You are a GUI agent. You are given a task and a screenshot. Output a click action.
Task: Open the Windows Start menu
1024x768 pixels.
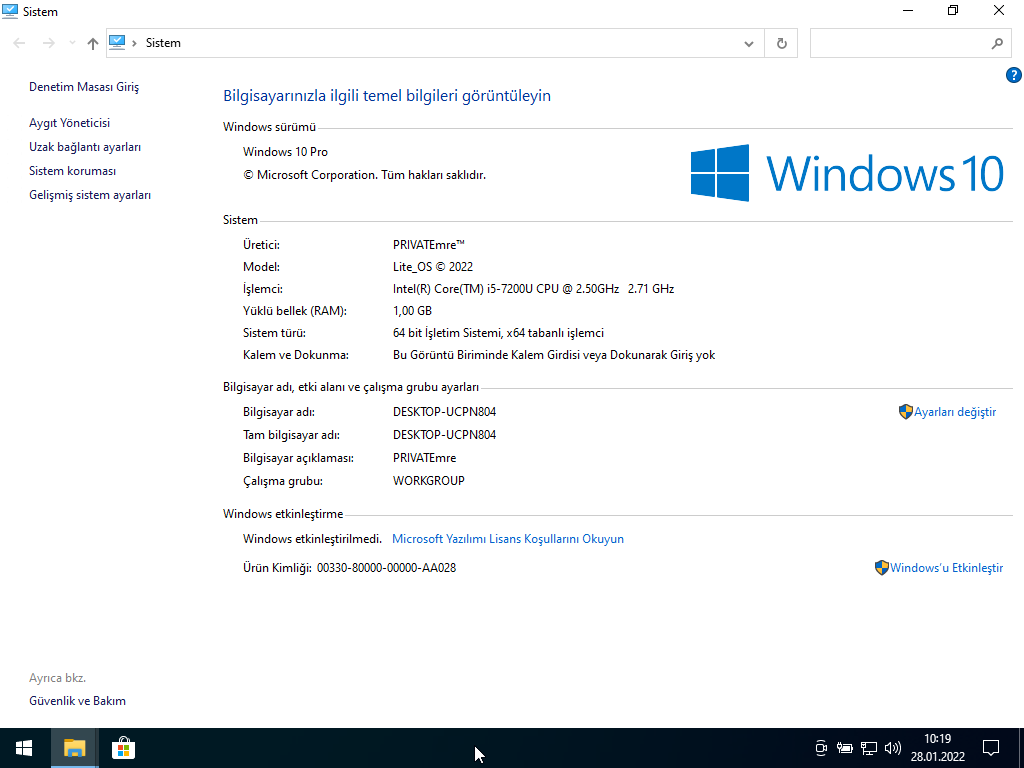click(24, 748)
